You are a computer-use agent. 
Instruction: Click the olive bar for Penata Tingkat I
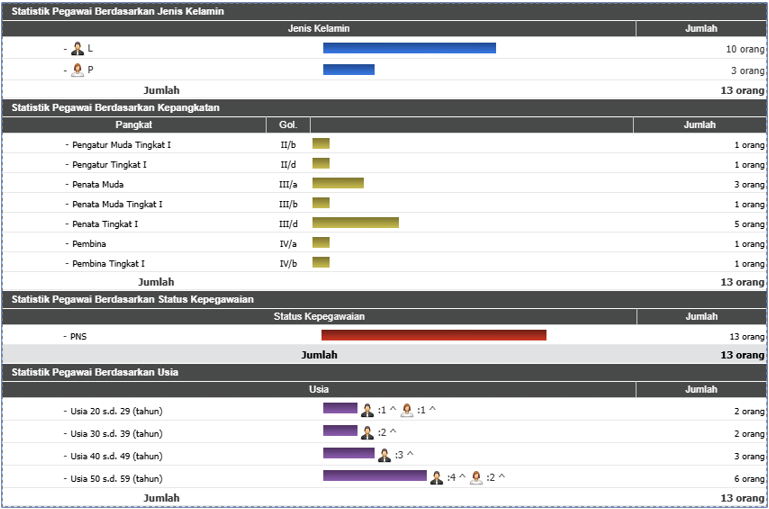[x=355, y=223]
